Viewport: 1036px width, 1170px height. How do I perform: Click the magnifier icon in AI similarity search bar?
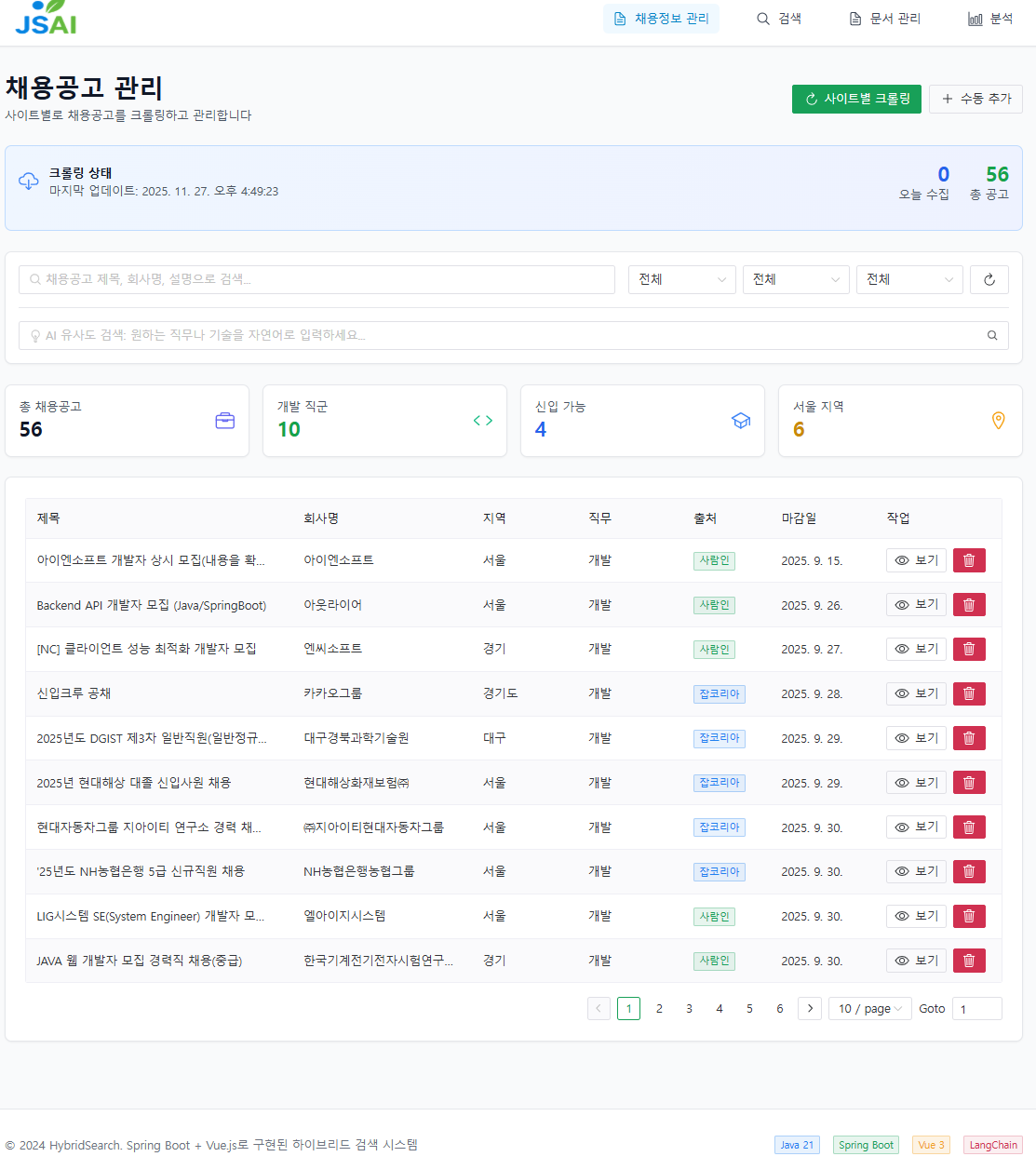(x=991, y=335)
